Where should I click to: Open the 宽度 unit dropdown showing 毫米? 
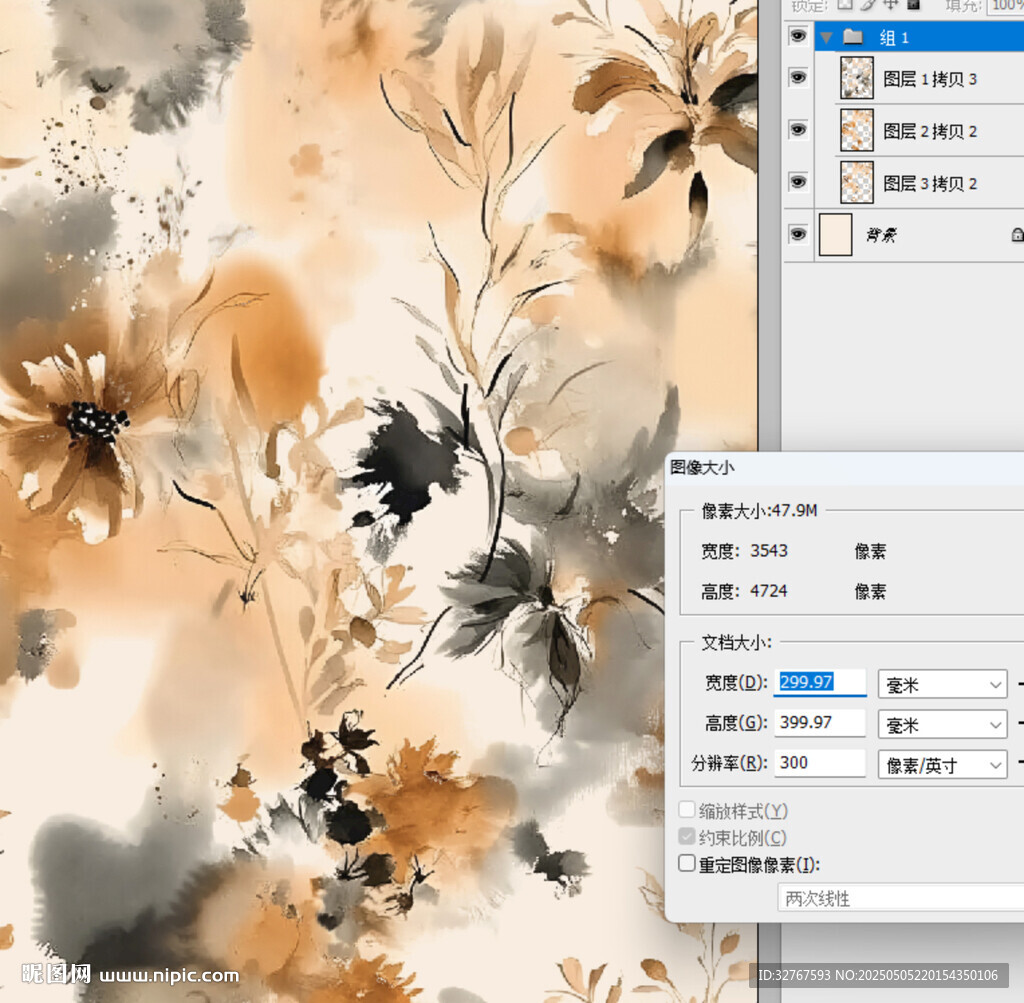941,685
